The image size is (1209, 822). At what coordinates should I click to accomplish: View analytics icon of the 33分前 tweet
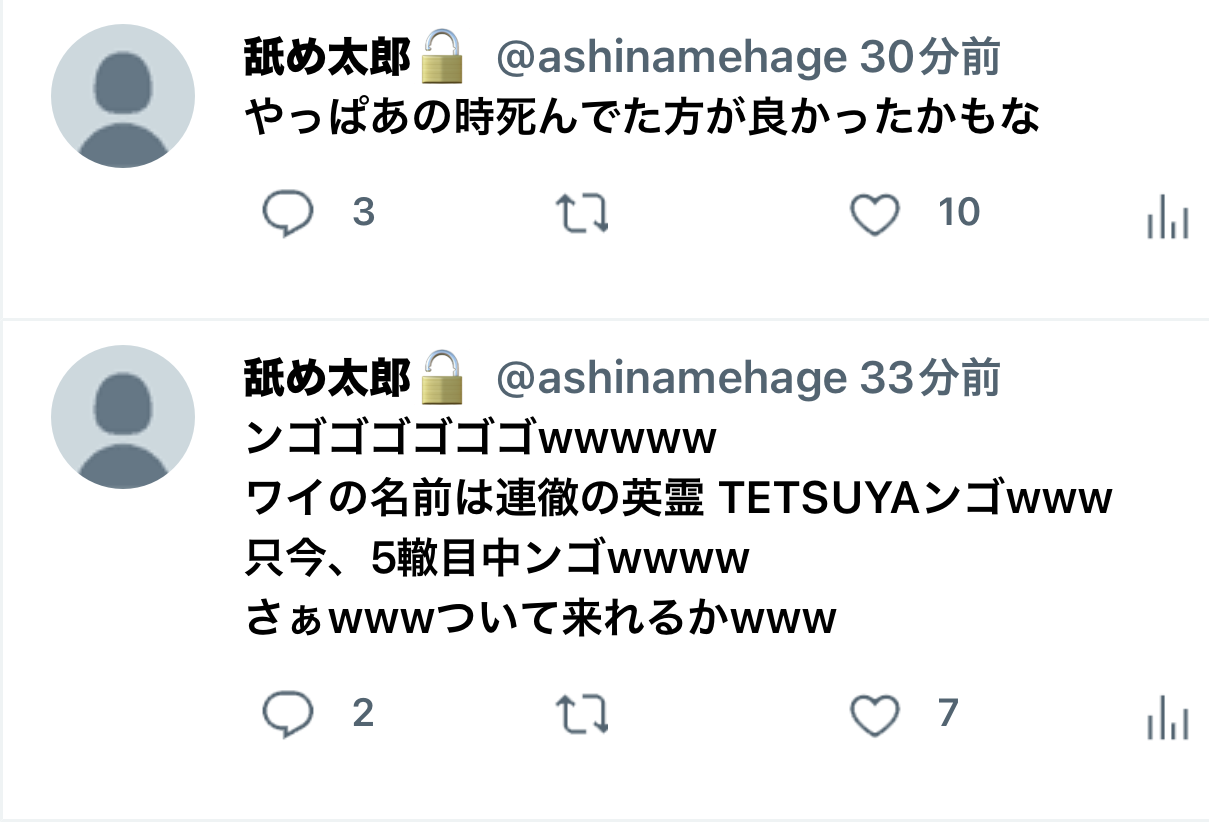point(1167,716)
